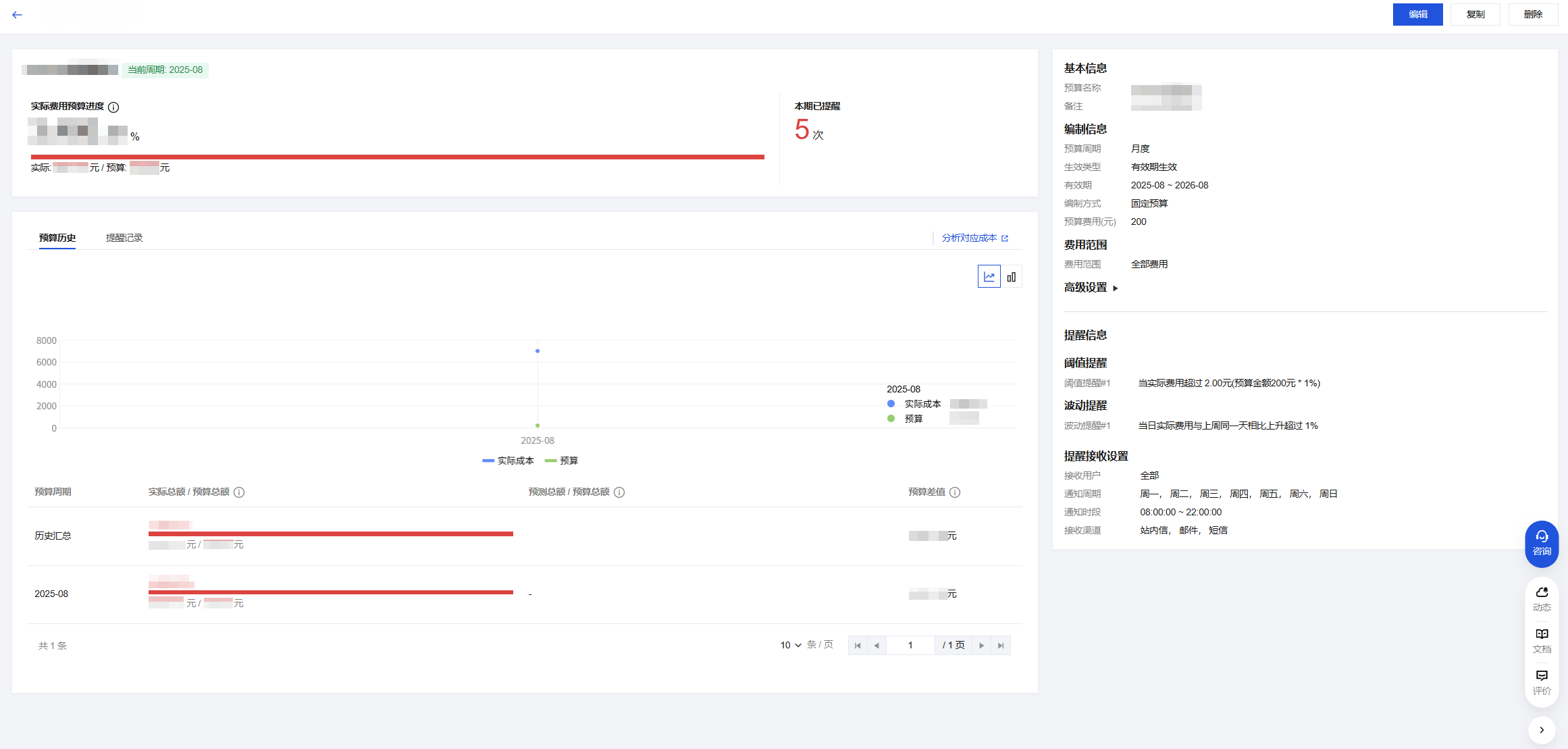Open the 咨询 support chat
The width and height of the screenshot is (1568, 749).
click(1541, 543)
